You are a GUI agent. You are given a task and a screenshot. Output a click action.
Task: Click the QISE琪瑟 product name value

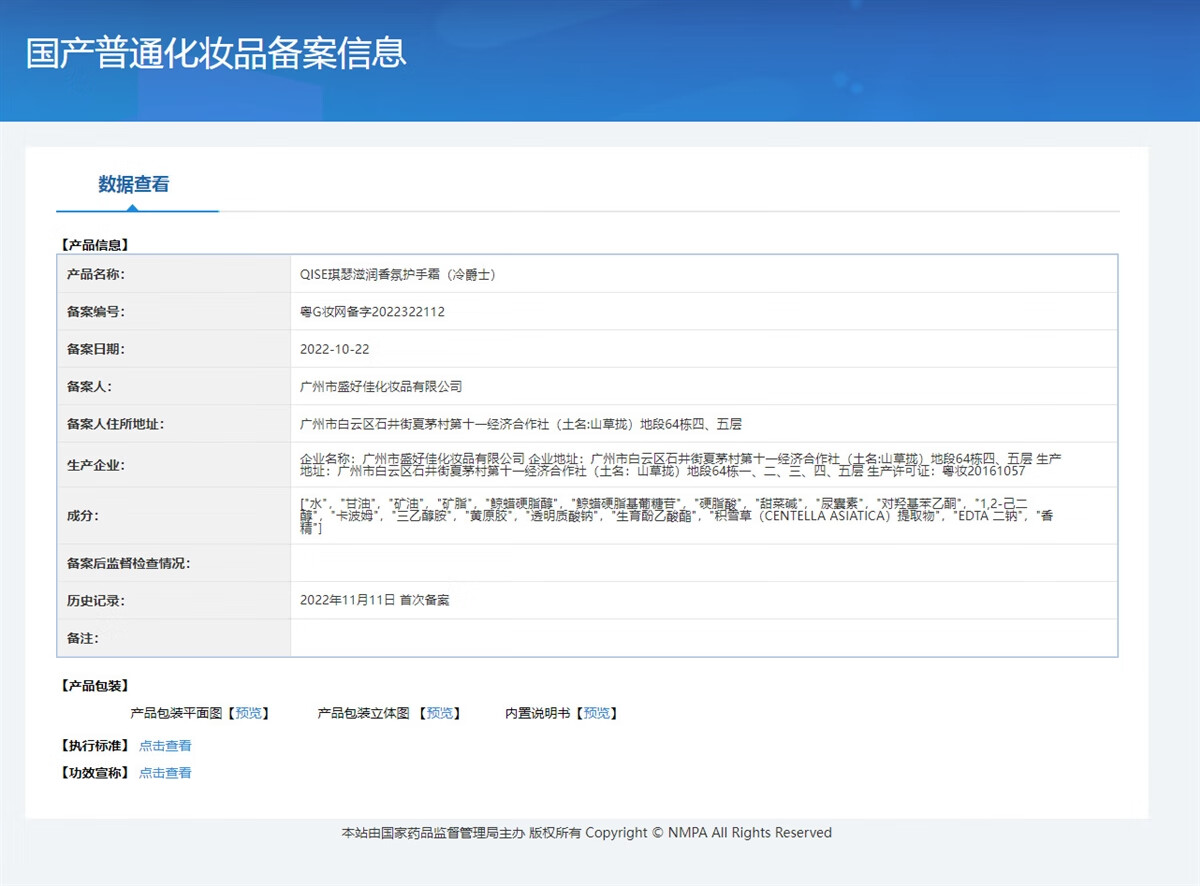(x=397, y=274)
